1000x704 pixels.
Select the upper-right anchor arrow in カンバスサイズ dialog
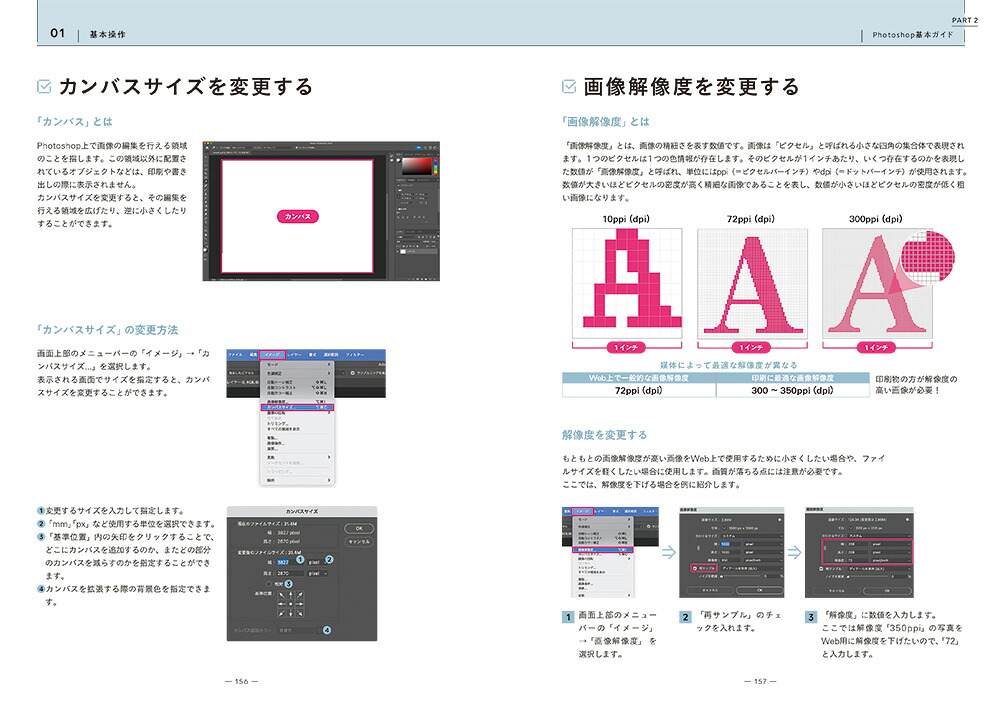[300, 595]
